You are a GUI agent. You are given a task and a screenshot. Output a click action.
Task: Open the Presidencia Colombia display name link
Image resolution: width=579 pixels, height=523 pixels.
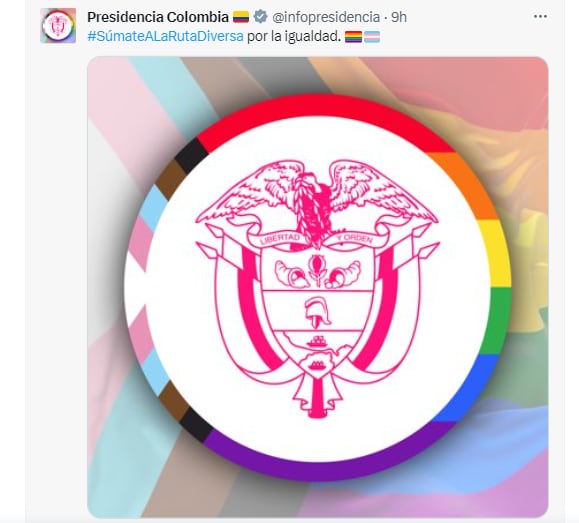(158, 17)
